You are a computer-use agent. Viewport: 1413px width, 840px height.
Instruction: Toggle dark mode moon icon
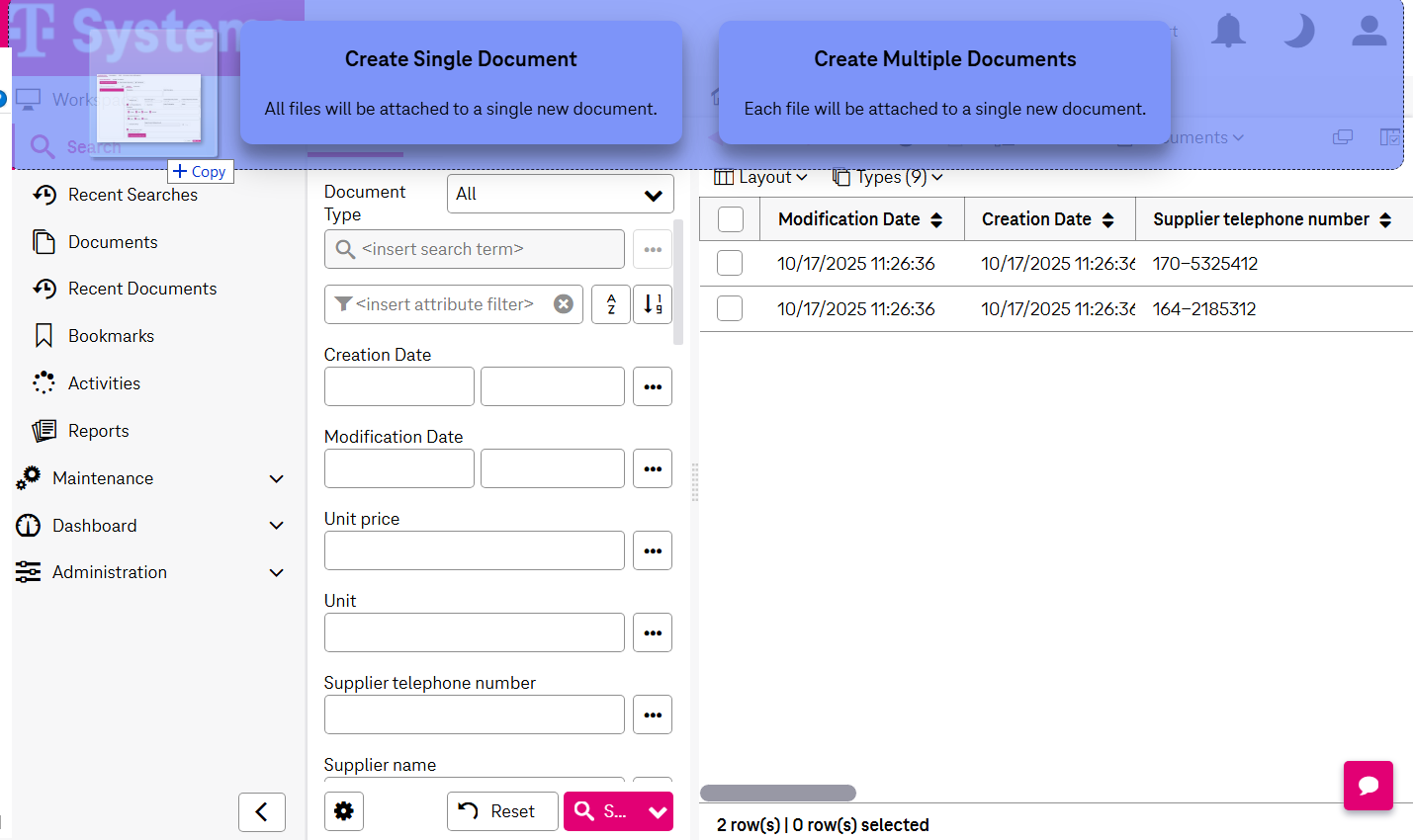[x=1298, y=31]
